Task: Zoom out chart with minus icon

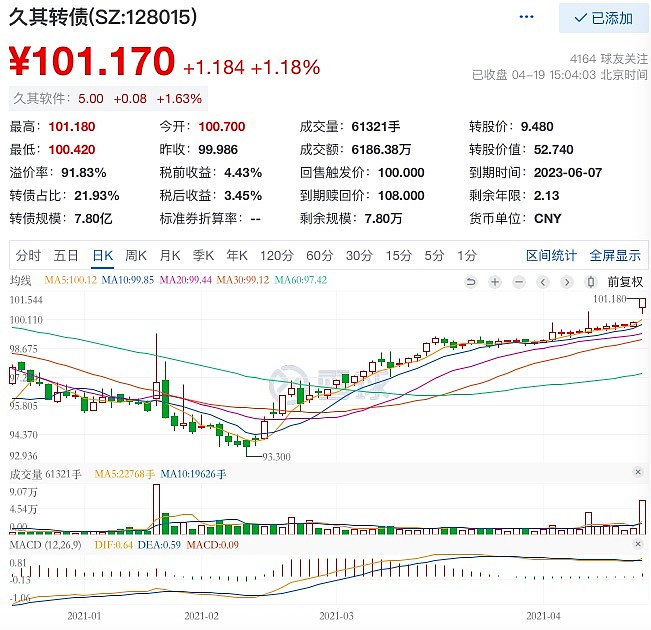Action: pyautogui.click(x=519, y=282)
